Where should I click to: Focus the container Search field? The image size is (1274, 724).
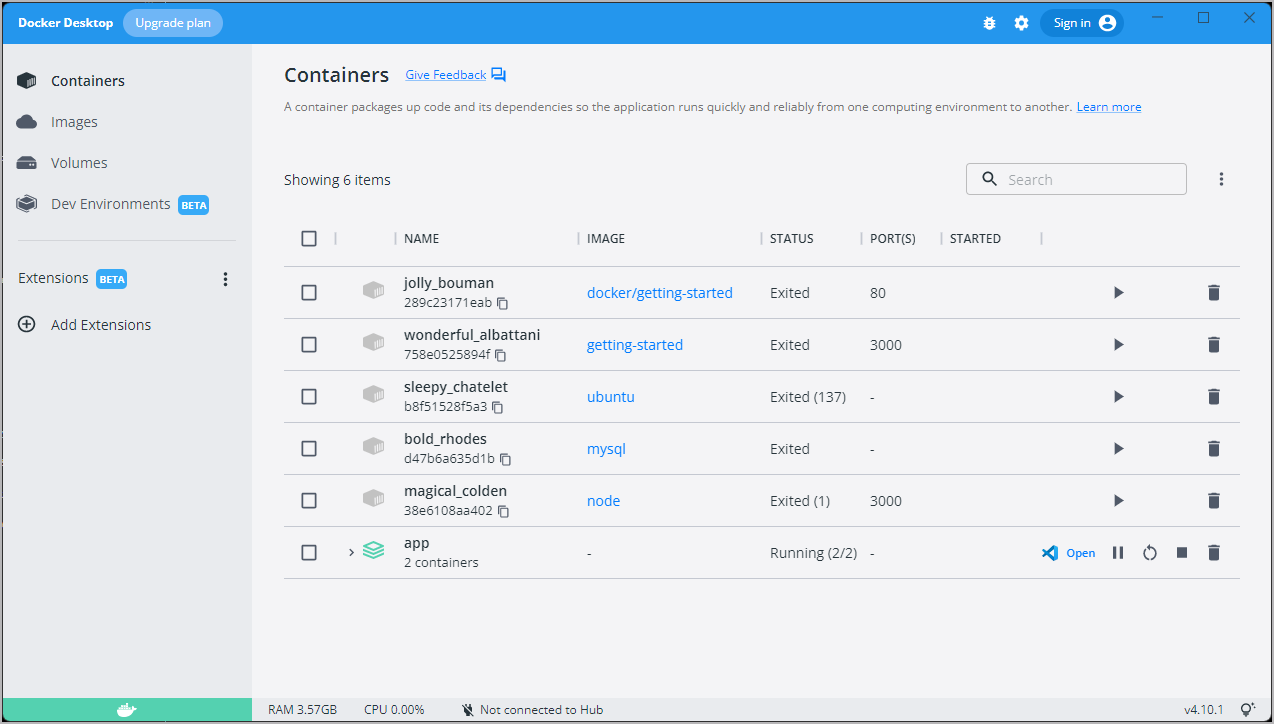click(x=1076, y=179)
